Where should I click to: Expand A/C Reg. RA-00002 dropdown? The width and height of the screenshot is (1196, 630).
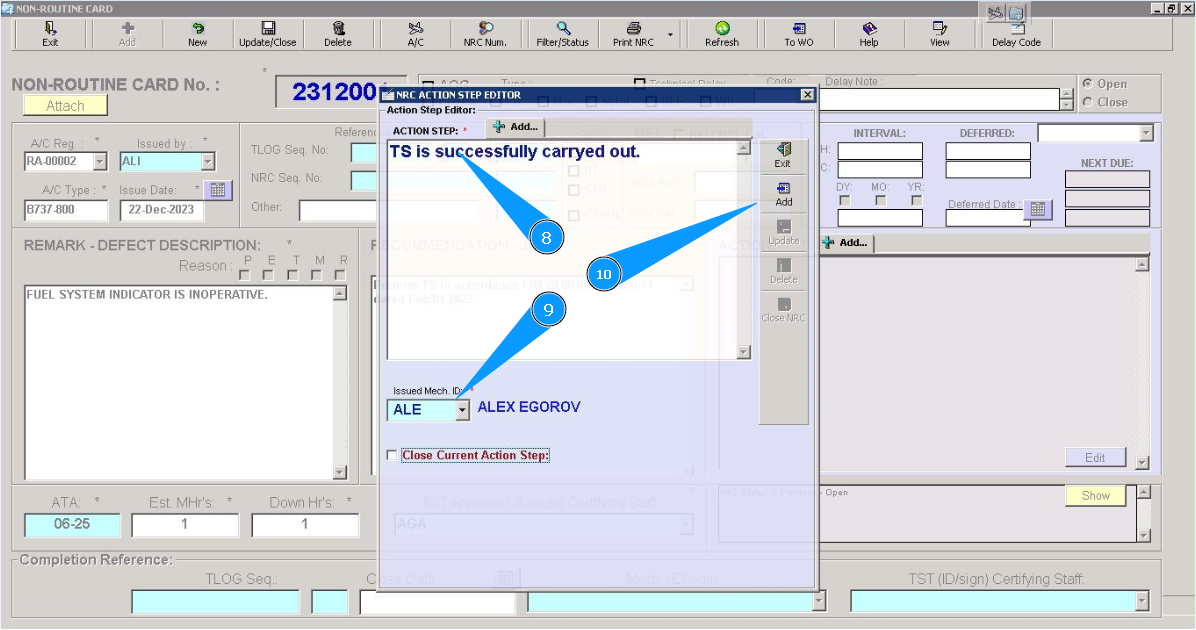[100, 162]
